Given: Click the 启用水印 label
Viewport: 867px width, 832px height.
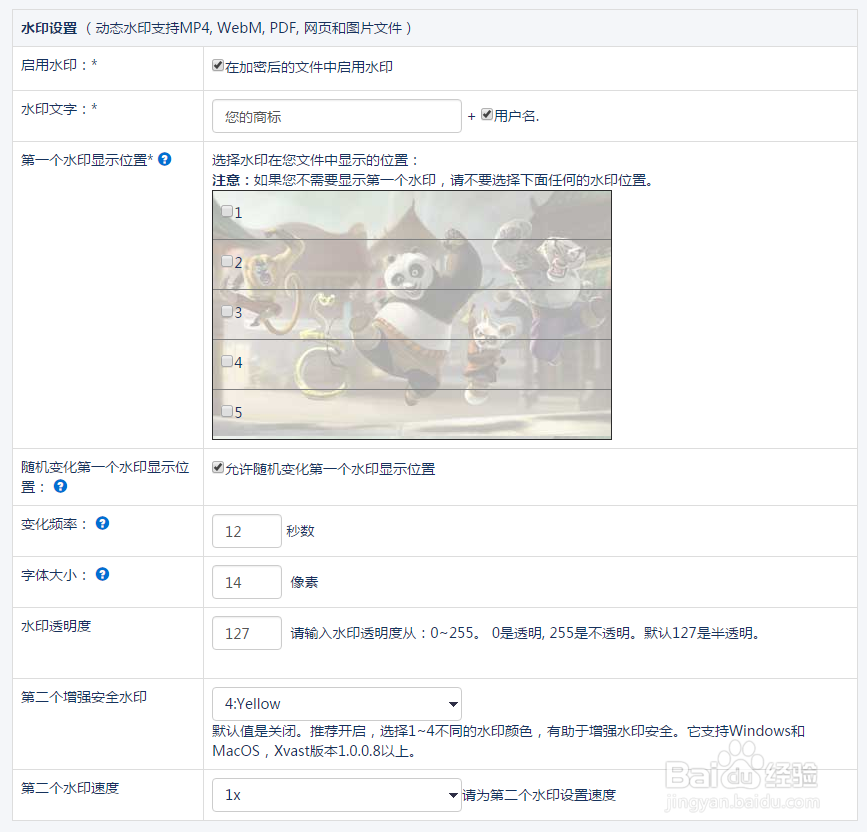Looking at the screenshot, I should point(59,65).
